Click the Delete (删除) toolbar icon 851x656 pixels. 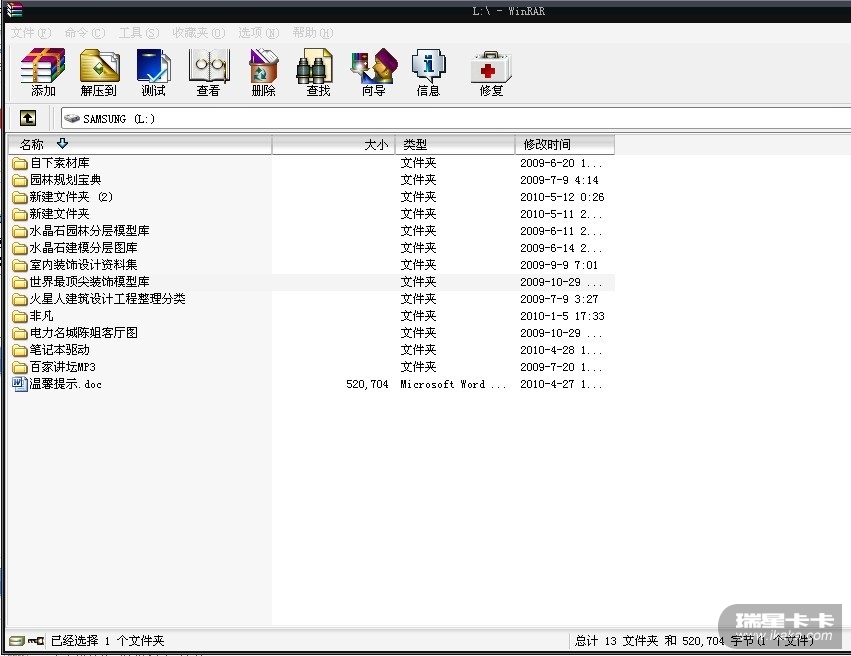264,72
